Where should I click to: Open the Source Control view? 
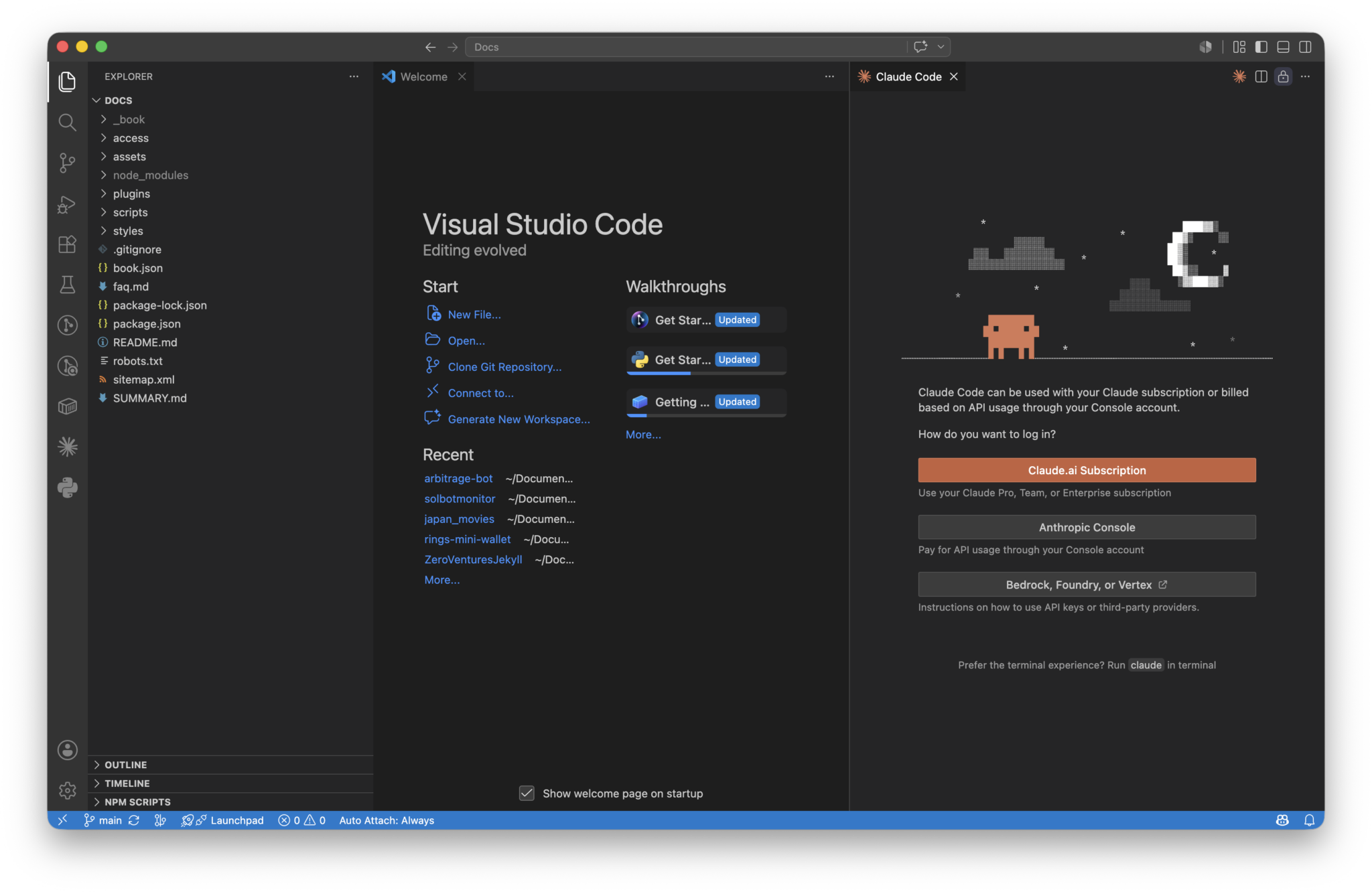coord(67,163)
